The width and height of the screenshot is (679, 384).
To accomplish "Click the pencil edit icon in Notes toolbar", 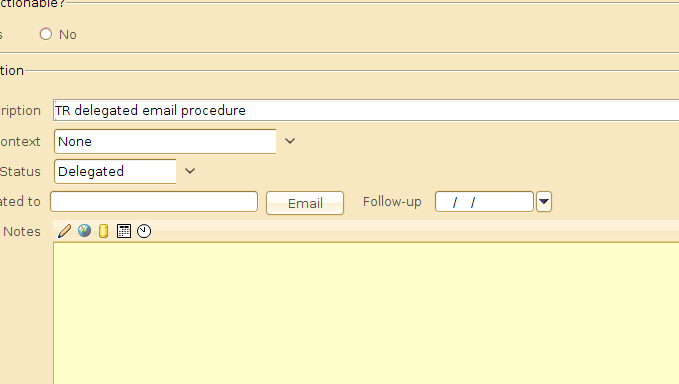I will point(64,231).
